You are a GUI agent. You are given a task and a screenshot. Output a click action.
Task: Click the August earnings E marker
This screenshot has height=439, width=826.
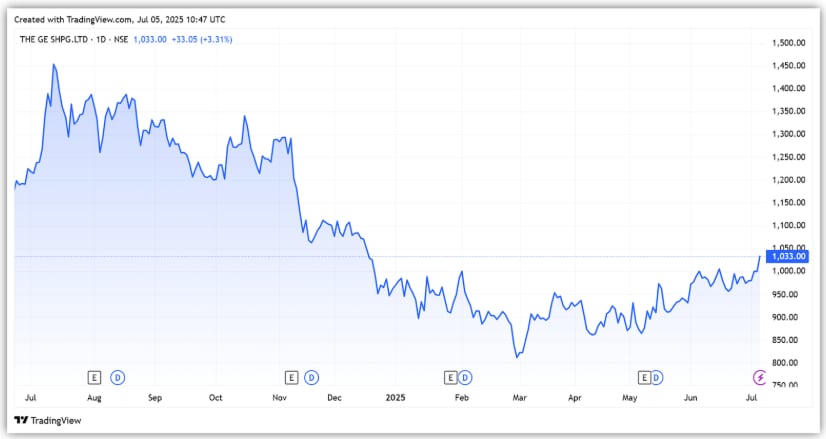95,377
